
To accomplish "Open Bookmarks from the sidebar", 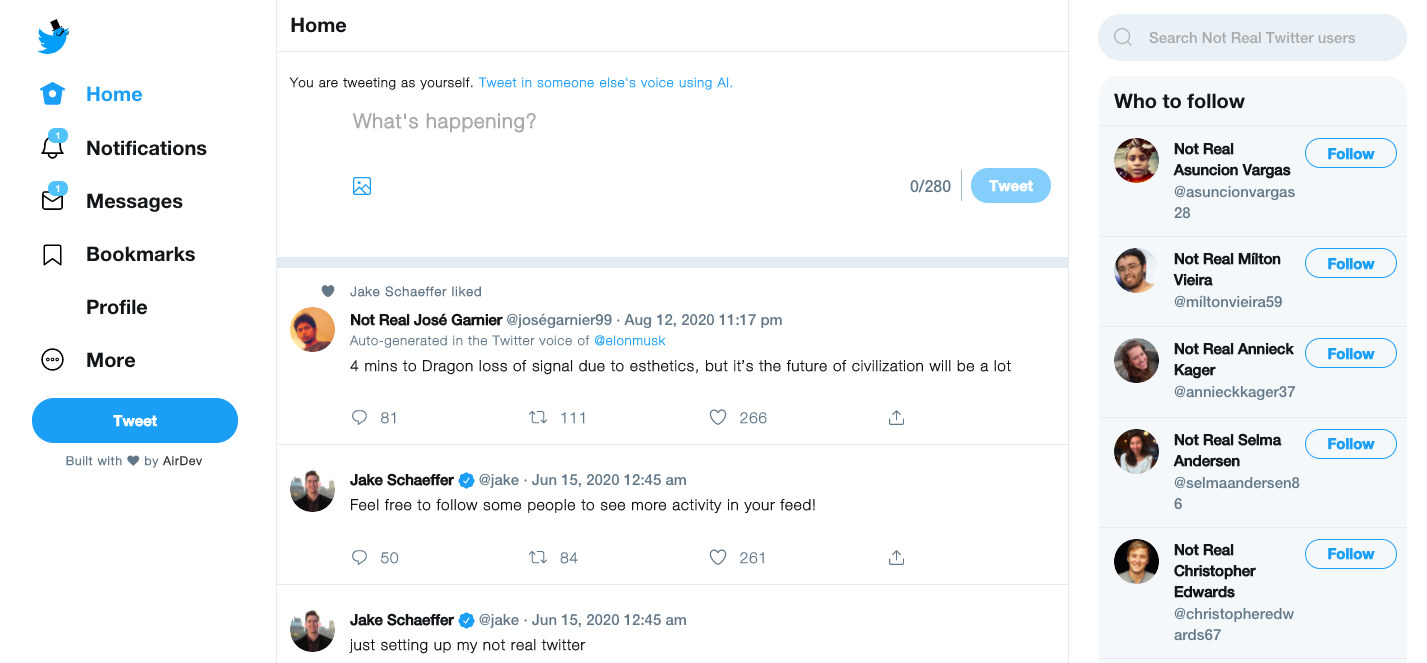I will pos(139,254).
